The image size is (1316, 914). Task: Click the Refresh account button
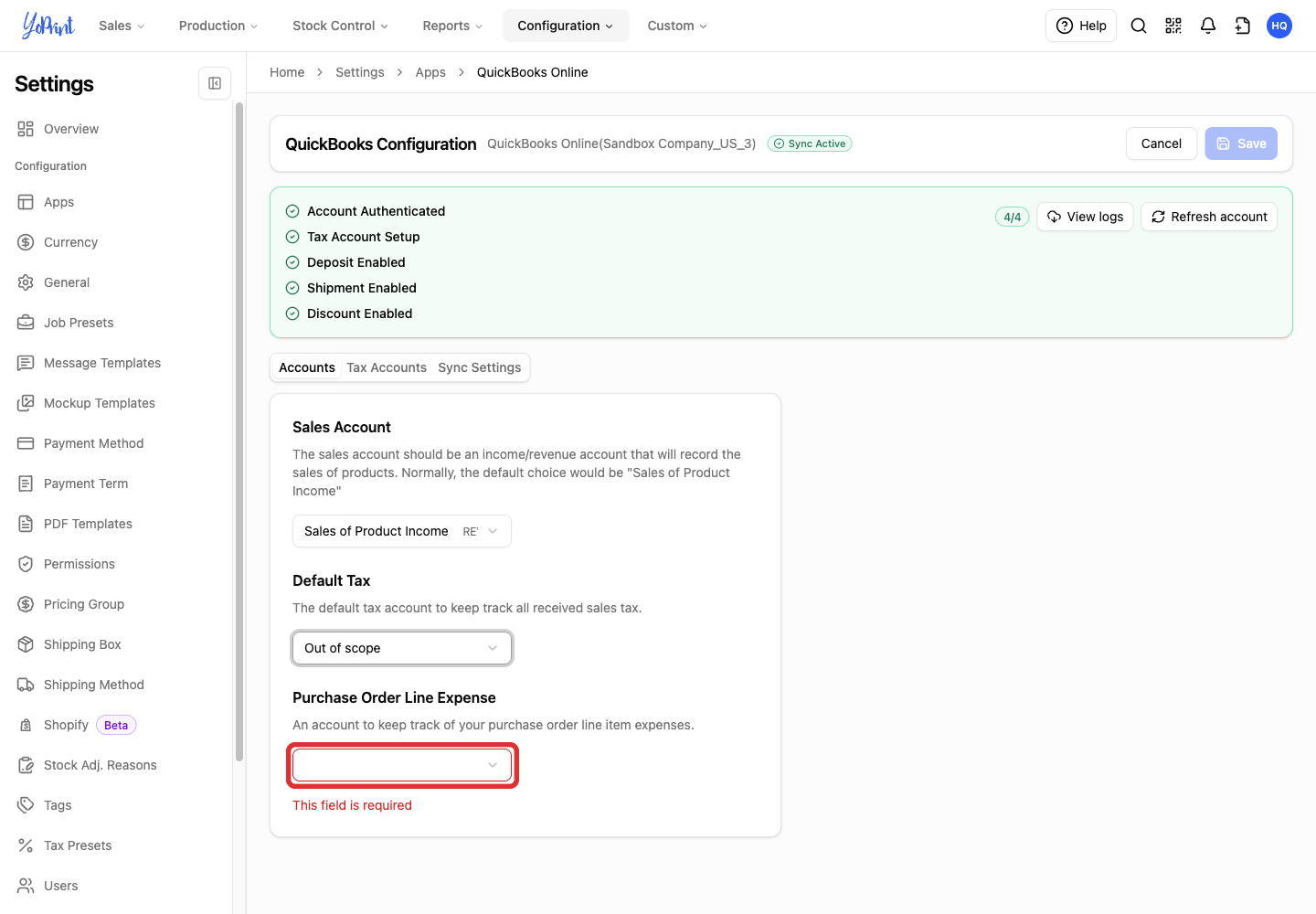[1209, 217]
